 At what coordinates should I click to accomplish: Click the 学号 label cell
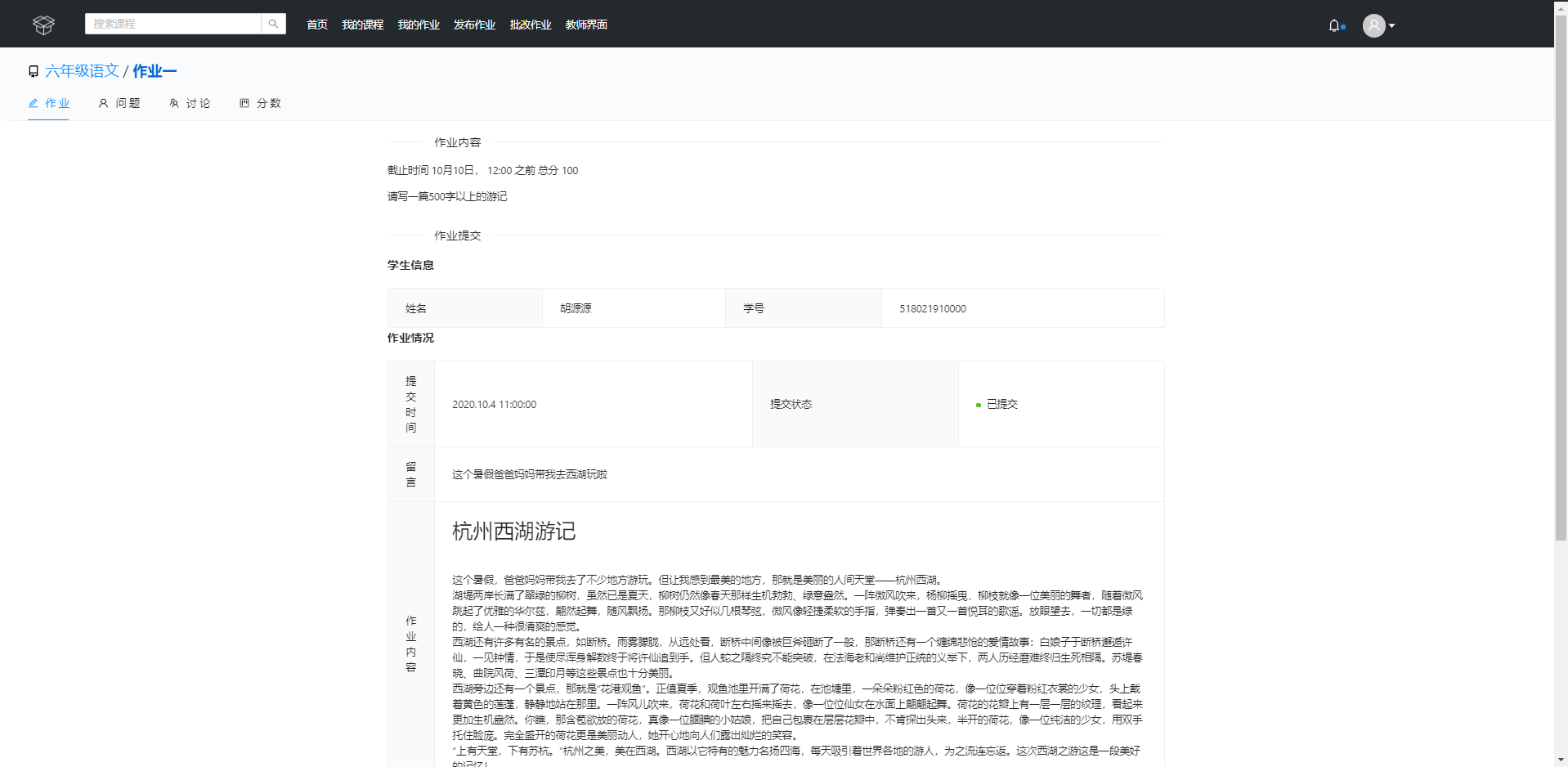tap(804, 308)
